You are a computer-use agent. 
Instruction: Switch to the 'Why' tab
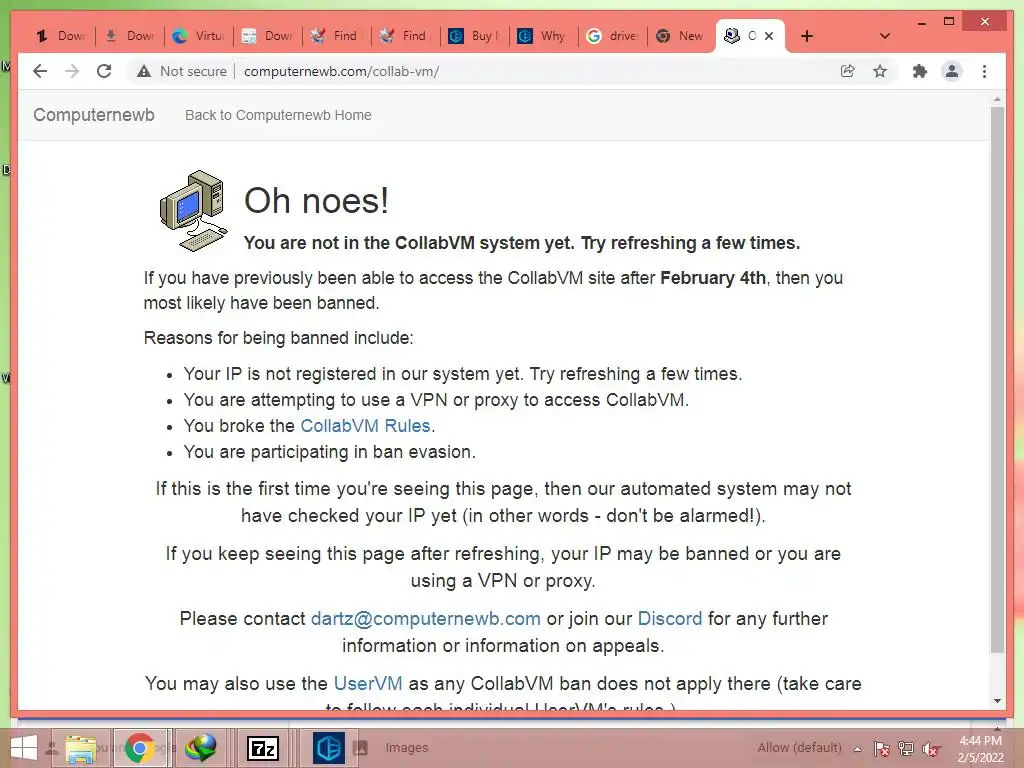pyautogui.click(x=543, y=36)
